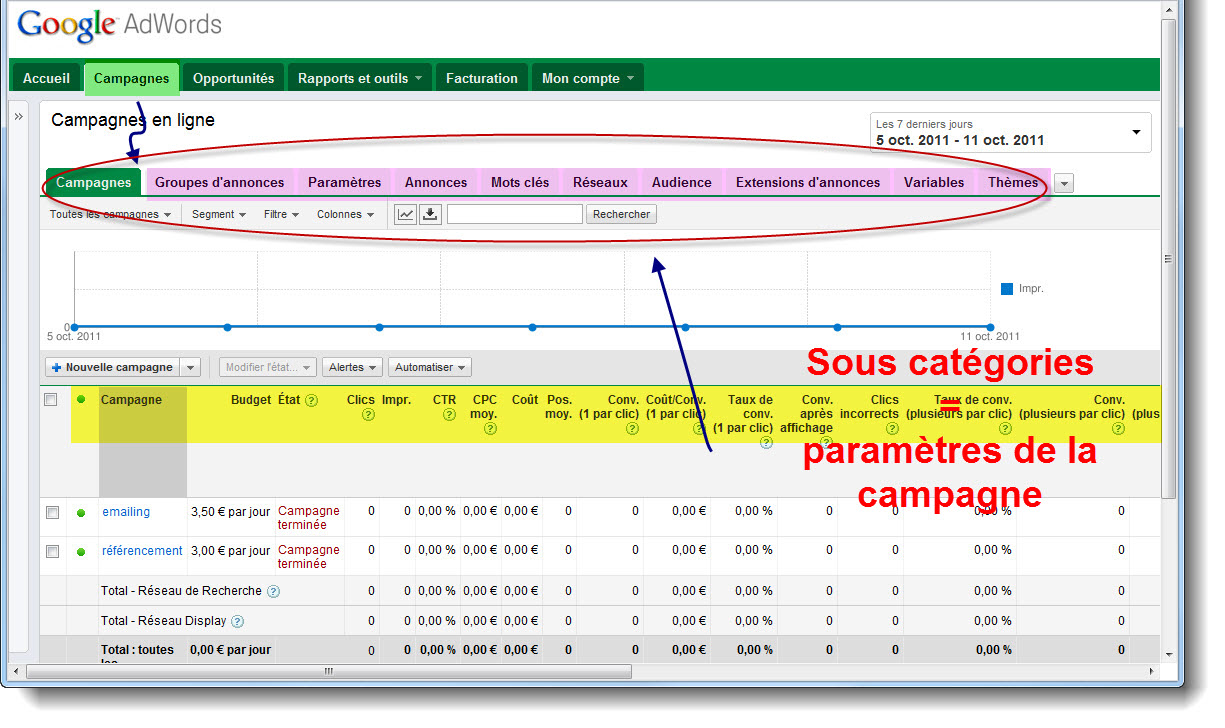The height and width of the screenshot is (728, 1225).
Task: Click the chart toggle icon in the toolbar
Action: coord(406,214)
